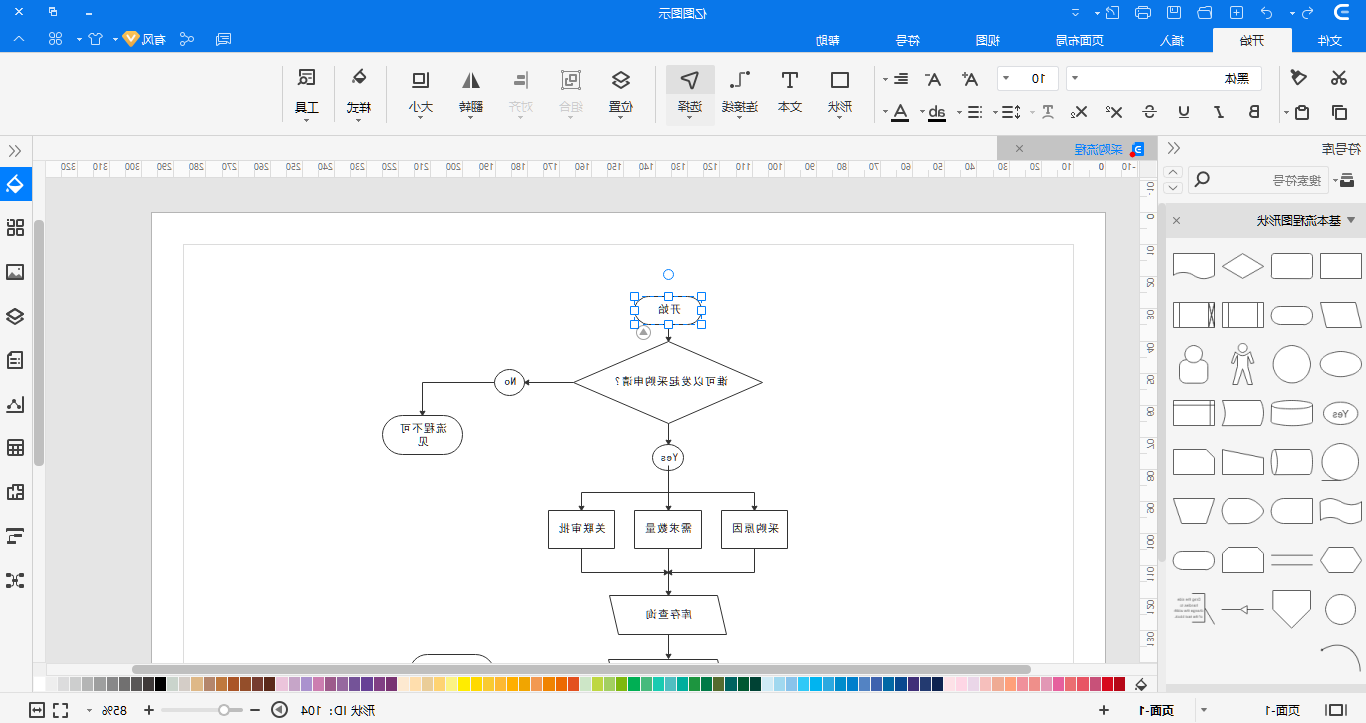Image resolution: width=1366 pixels, height=723 pixels.
Task: Increase font size with A+ icon
Action: 970,78
